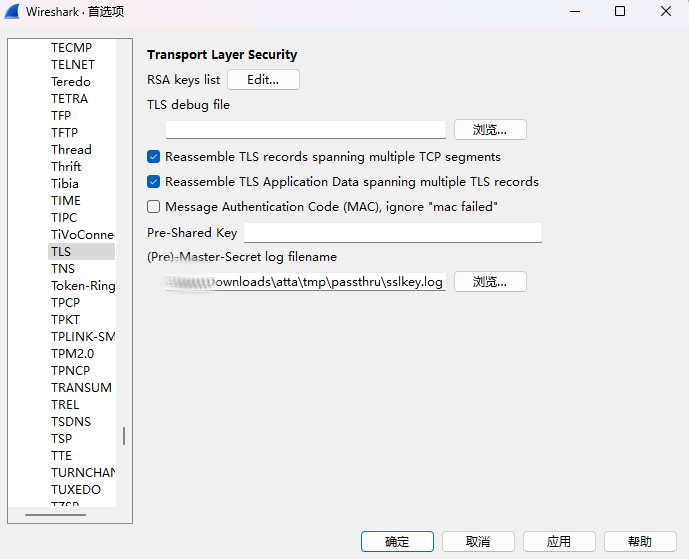Select TREL protocol entry
Image resolution: width=689 pixels, height=559 pixels.
pos(65,405)
